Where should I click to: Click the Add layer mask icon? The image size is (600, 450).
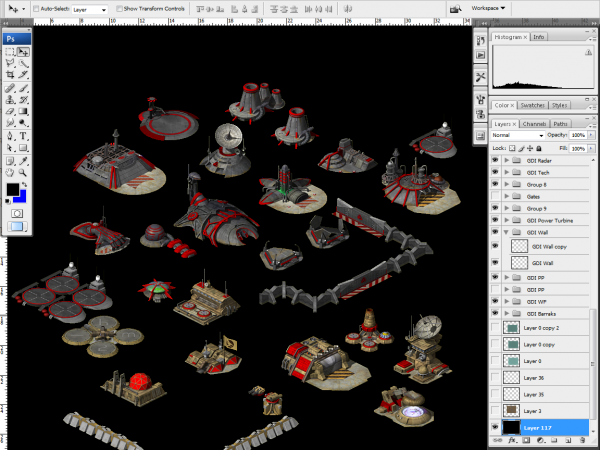click(527, 440)
